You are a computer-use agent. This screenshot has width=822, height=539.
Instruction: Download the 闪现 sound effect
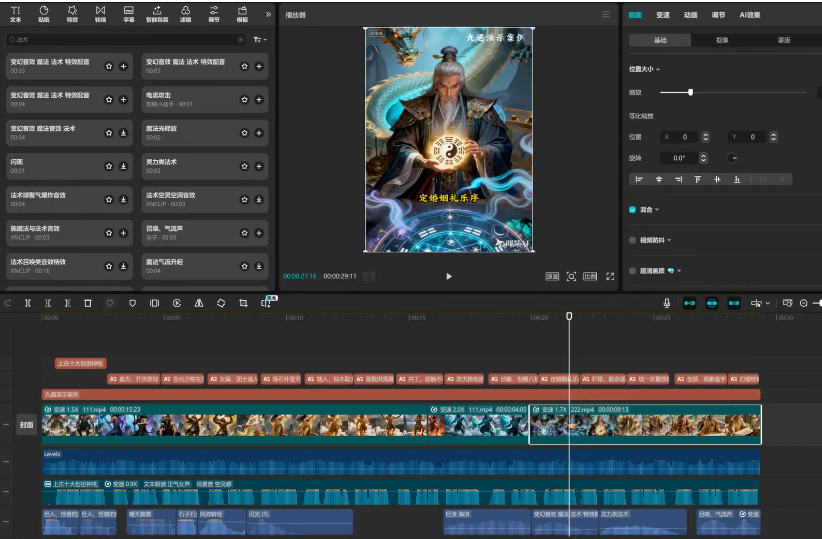[x=123, y=166]
